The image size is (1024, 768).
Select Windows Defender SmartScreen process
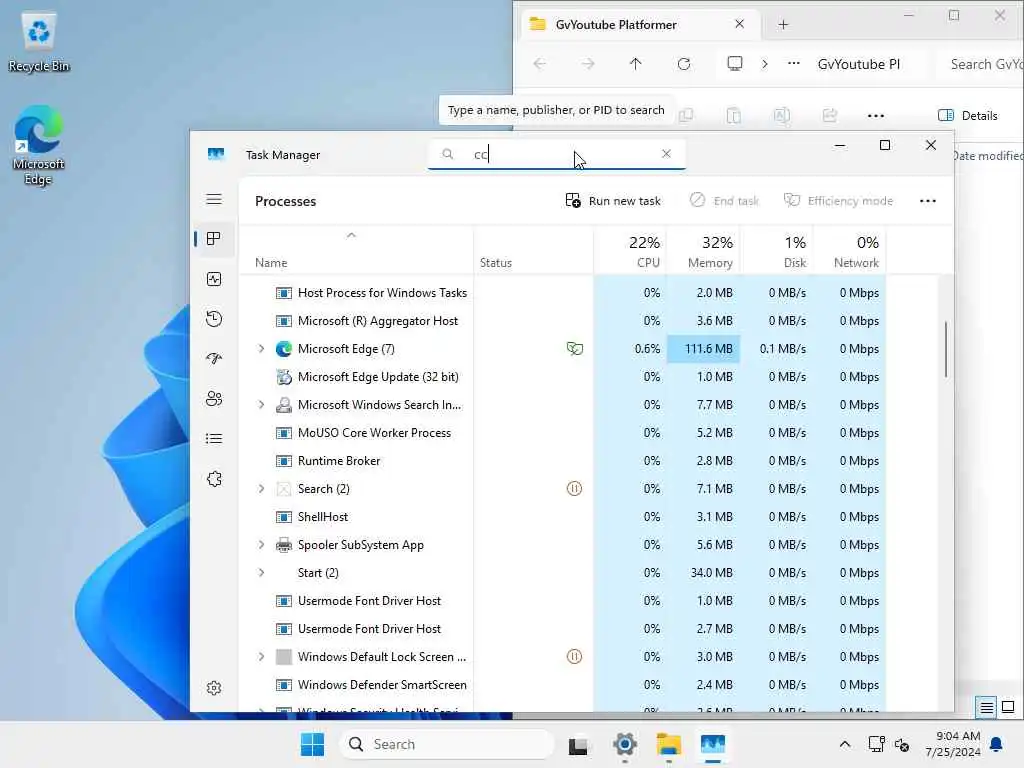point(563,684)
